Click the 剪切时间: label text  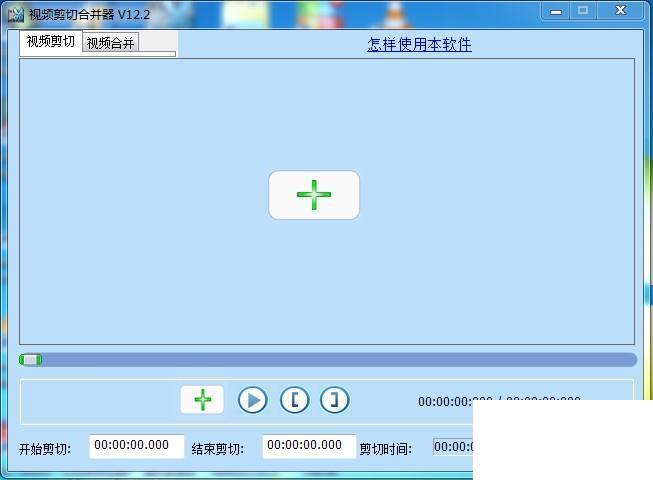(386, 449)
